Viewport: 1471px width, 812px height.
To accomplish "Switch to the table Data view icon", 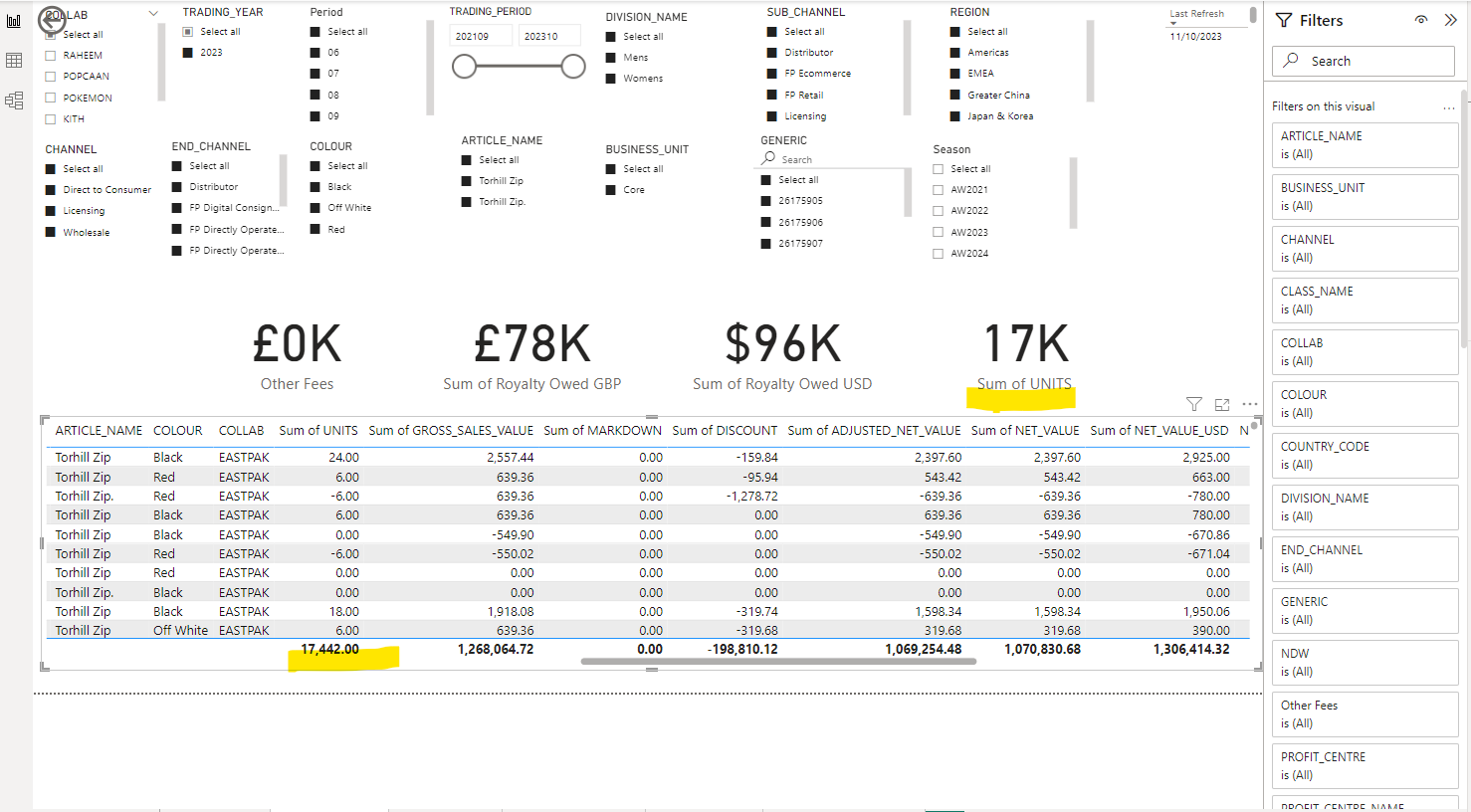I will pyautogui.click(x=14, y=61).
